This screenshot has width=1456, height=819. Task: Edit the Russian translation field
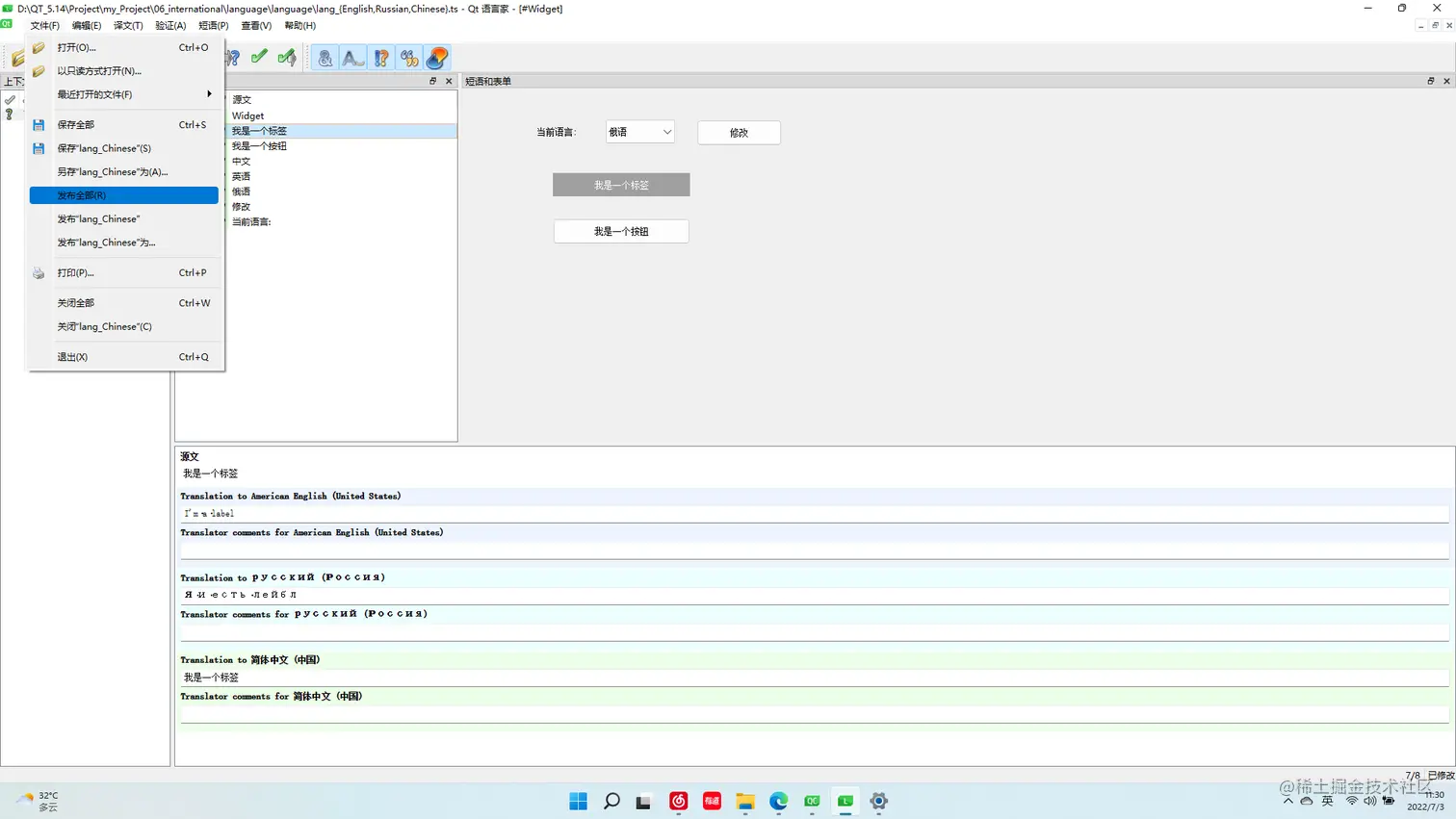click(x=815, y=595)
